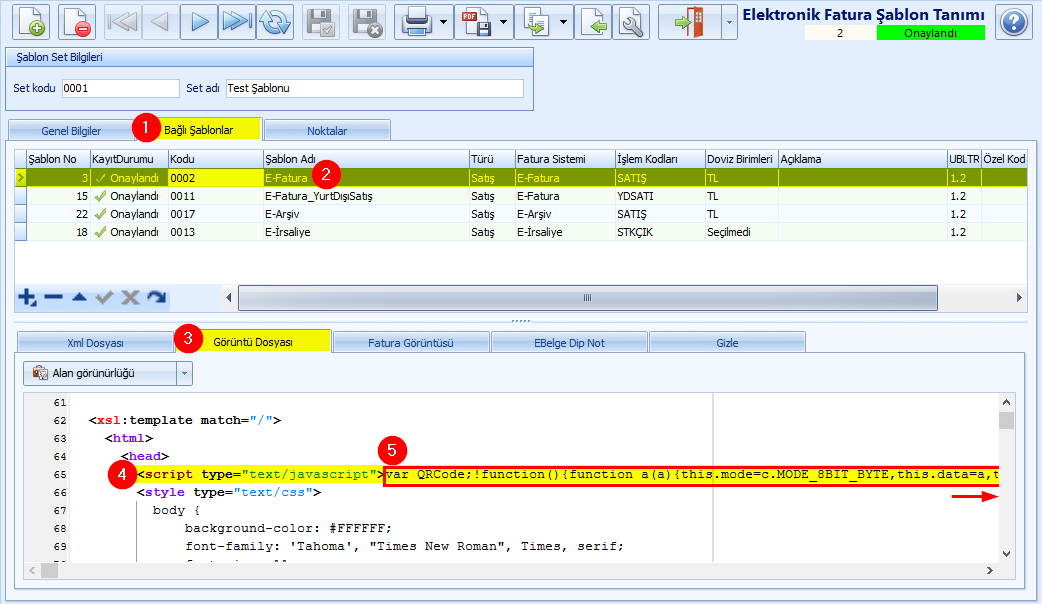The height and width of the screenshot is (604, 1042).
Task: Go to previous record arrow
Action: (160, 22)
